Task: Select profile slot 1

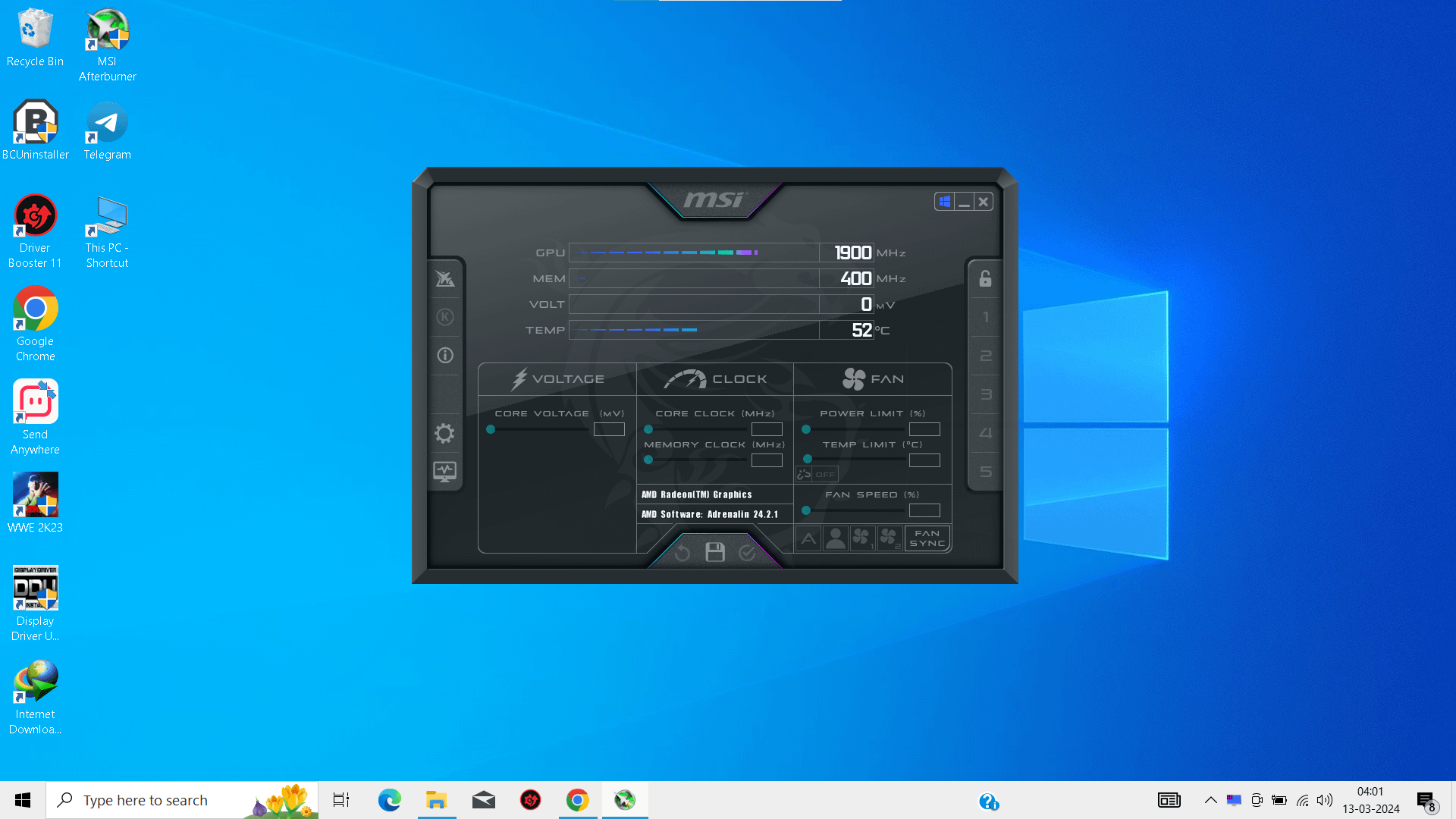Action: click(986, 317)
